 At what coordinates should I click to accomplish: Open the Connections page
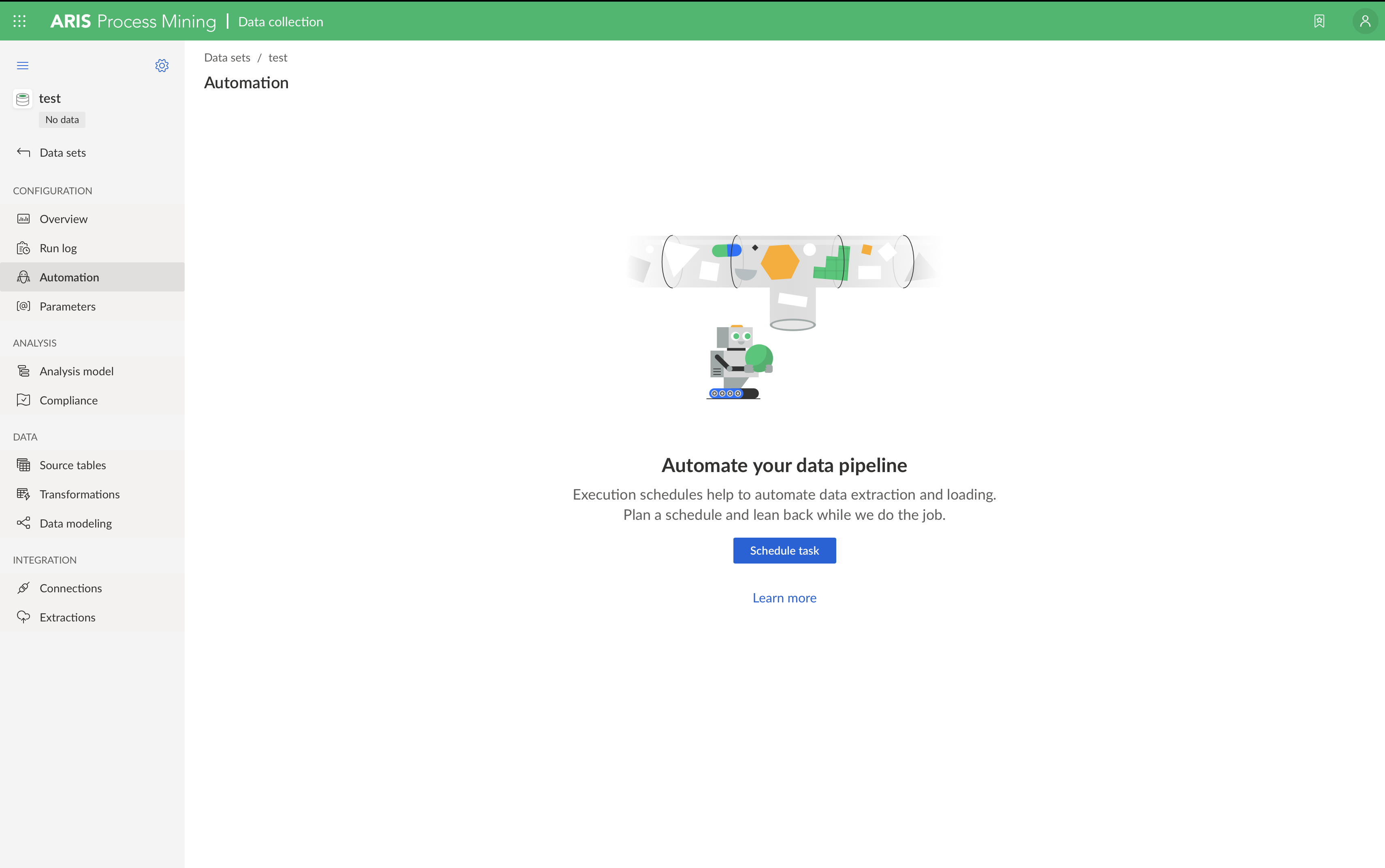[92, 588]
